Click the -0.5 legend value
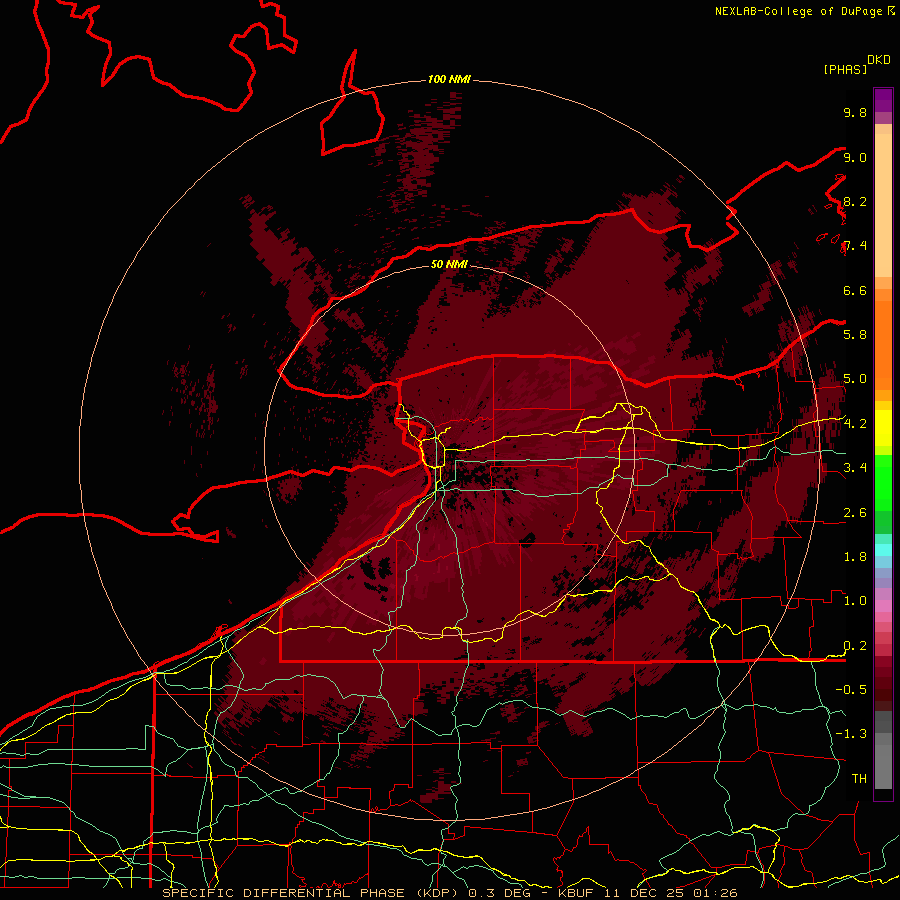Image resolution: width=900 pixels, height=900 pixels. pyautogui.click(x=851, y=690)
